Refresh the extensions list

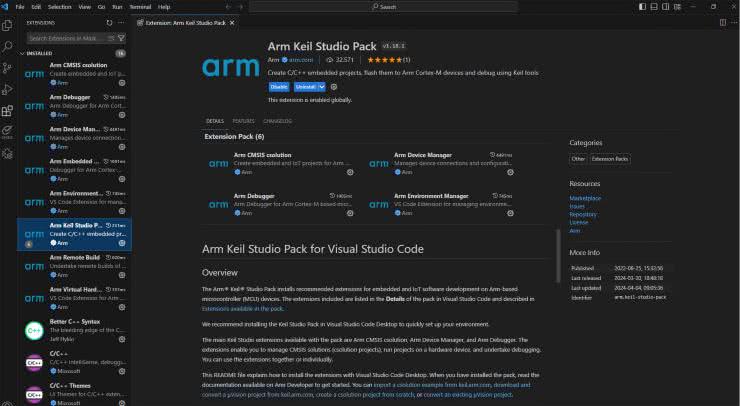click(x=109, y=21)
